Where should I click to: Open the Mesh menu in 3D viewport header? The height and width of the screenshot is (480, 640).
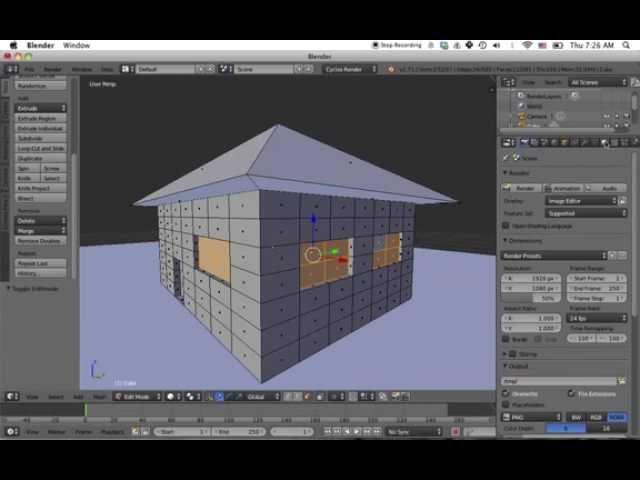(100, 396)
